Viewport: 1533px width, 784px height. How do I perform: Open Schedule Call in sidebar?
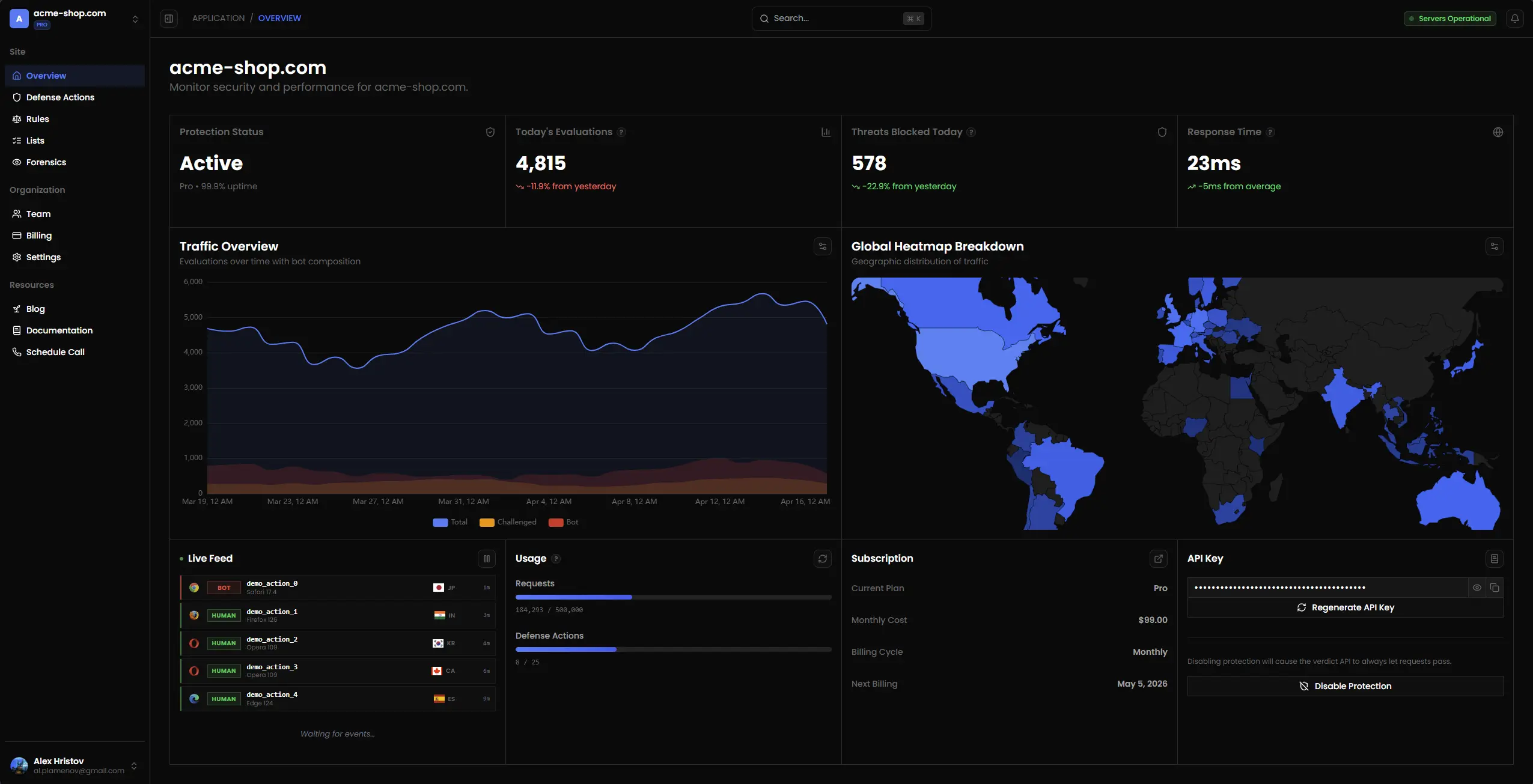pyautogui.click(x=75, y=352)
